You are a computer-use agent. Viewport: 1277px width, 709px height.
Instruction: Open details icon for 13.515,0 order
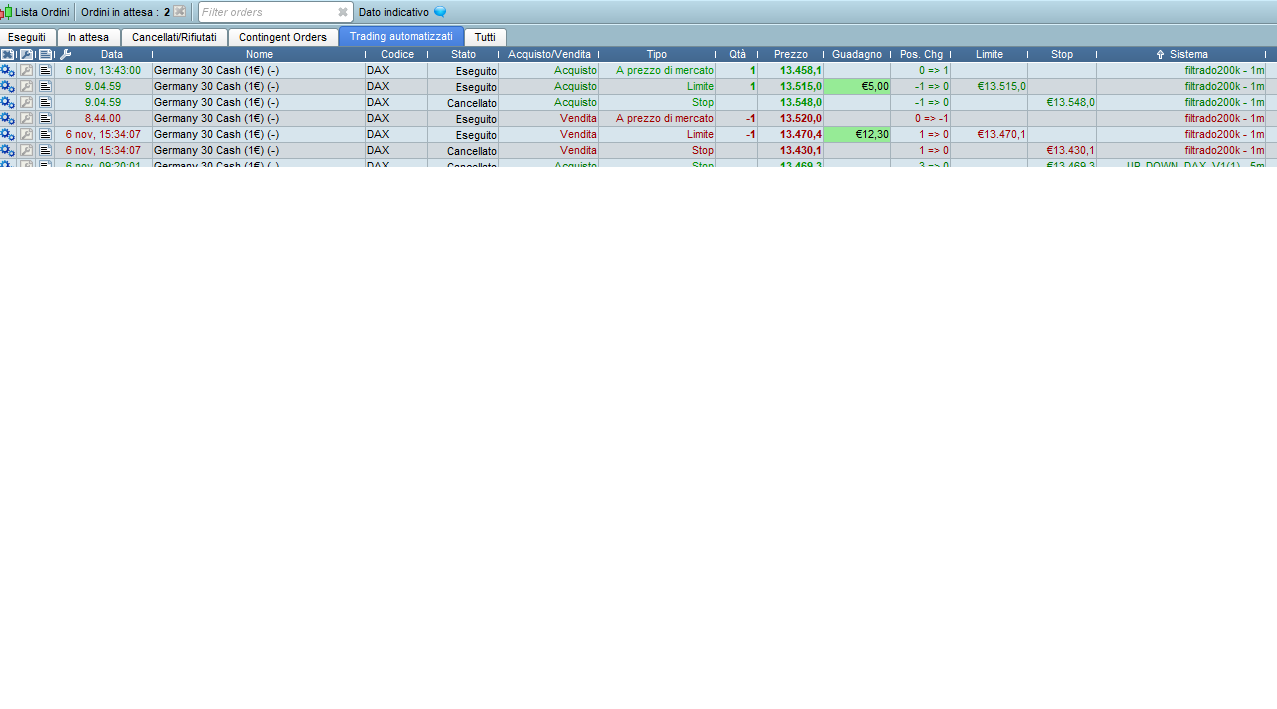45,87
